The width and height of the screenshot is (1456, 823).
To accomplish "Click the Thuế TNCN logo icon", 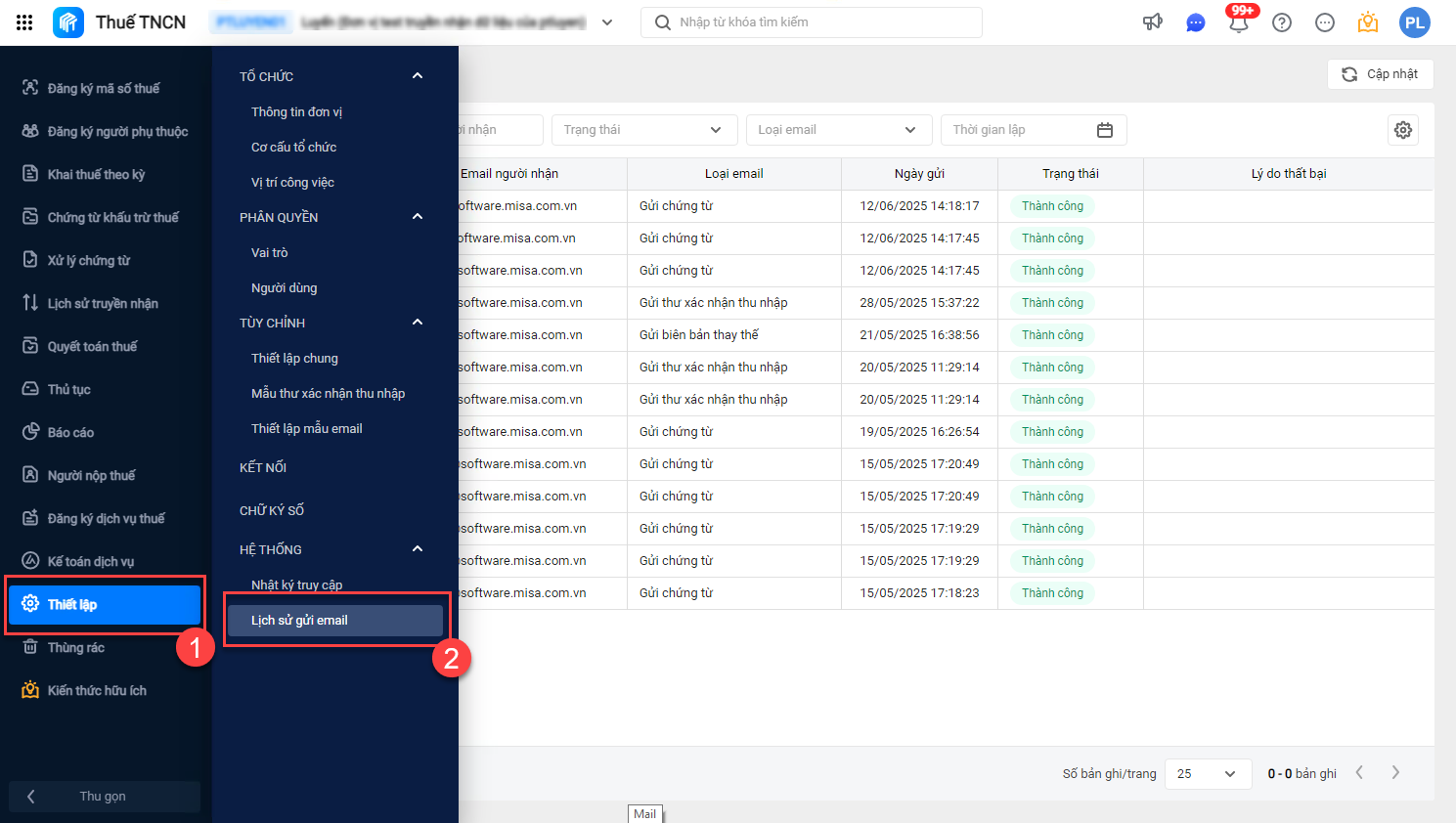I will (x=68, y=22).
